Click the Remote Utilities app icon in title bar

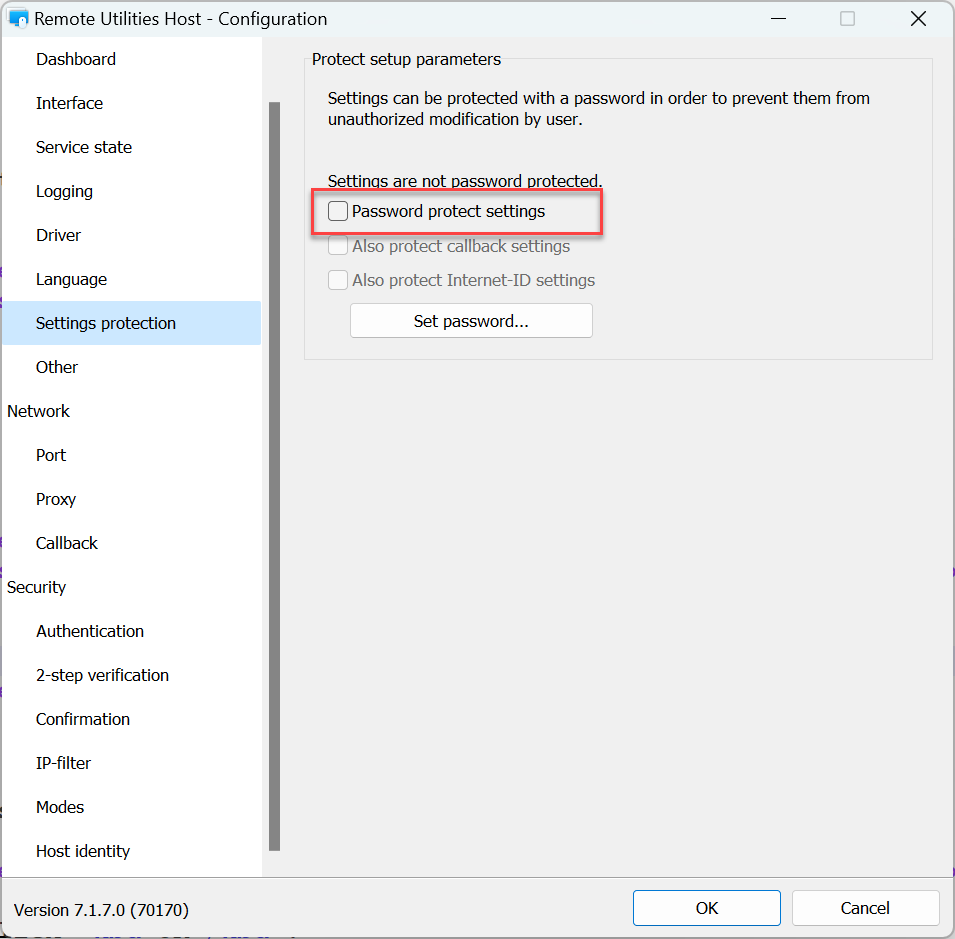tap(18, 19)
